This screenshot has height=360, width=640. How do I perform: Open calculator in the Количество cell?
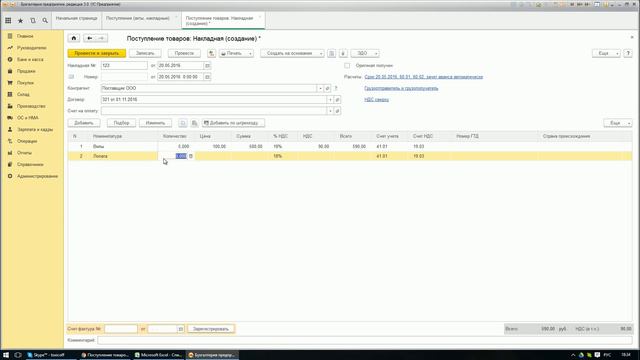click(x=191, y=156)
